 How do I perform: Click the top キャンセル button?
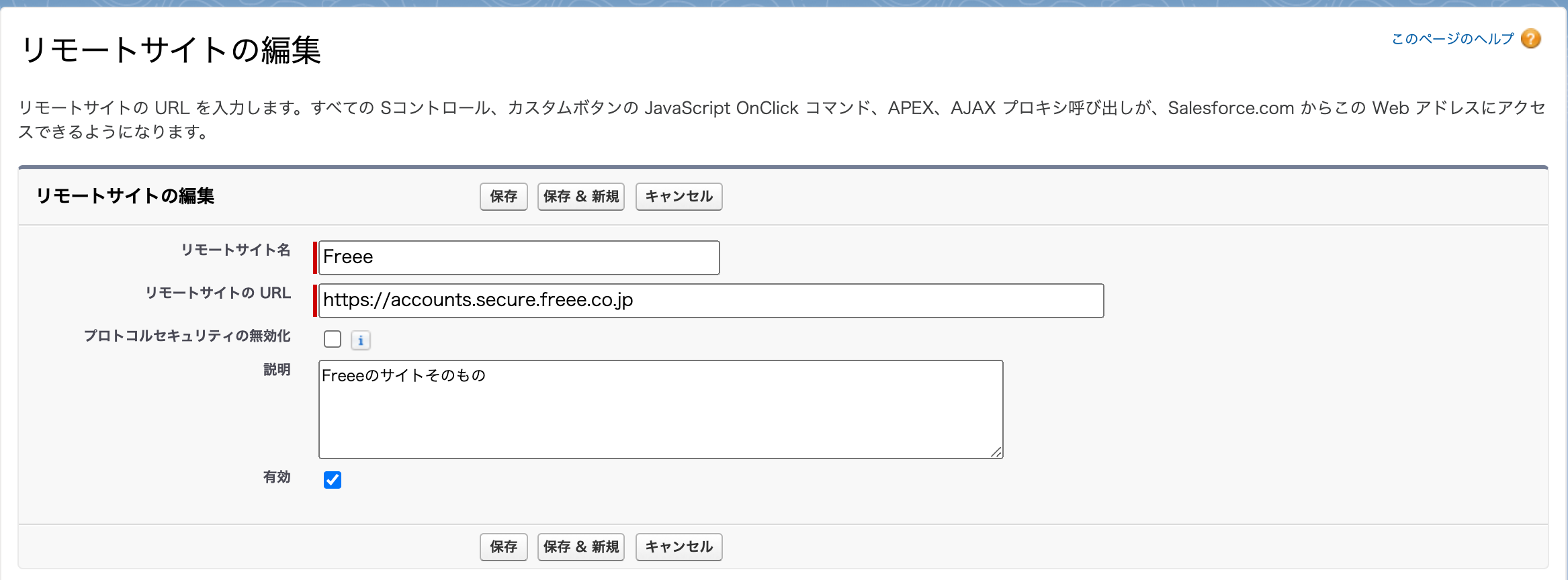[x=679, y=197]
